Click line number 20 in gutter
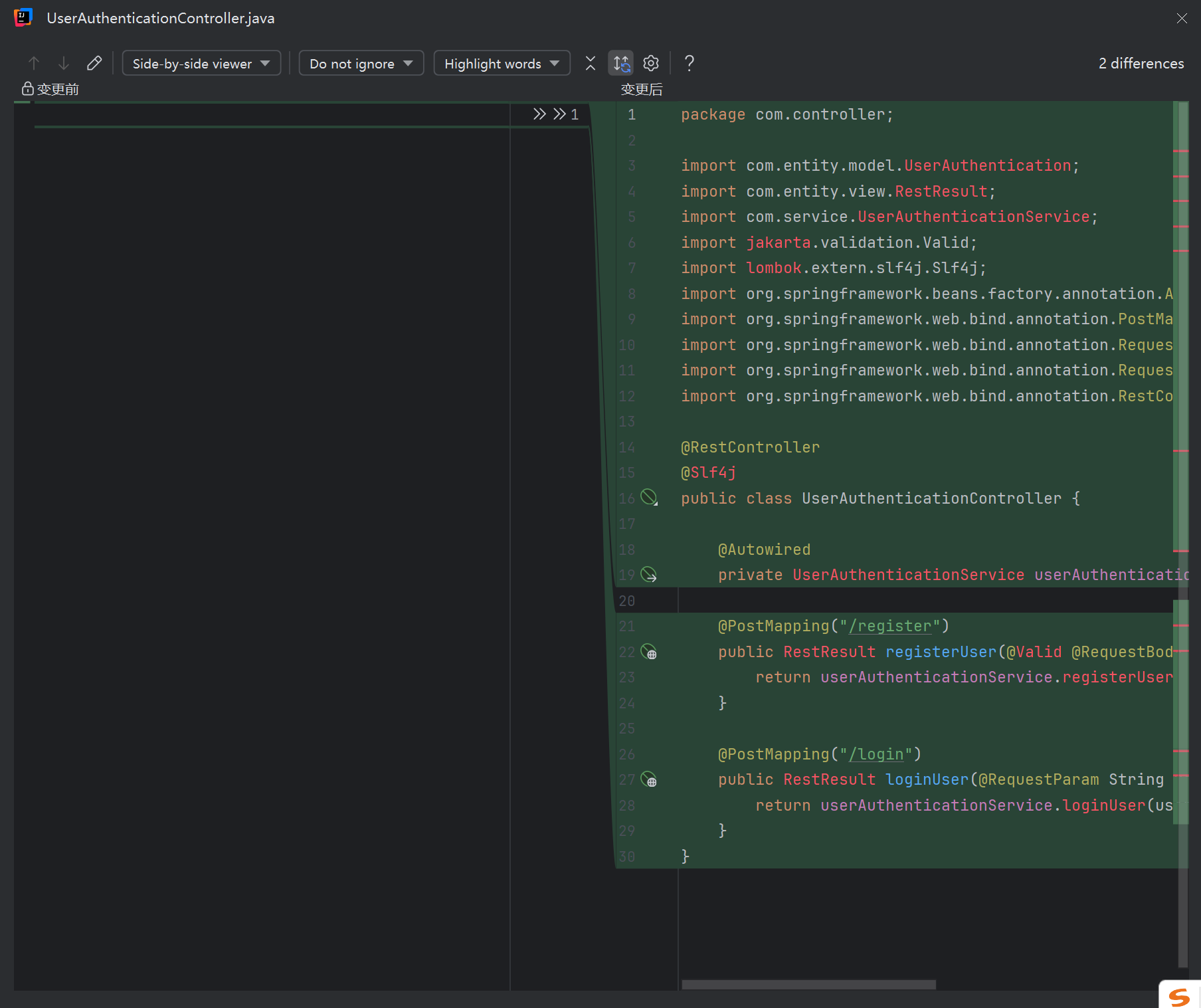Image resolution: width=1201 pixels, height=1008 pixels. [x=626, y=601]
